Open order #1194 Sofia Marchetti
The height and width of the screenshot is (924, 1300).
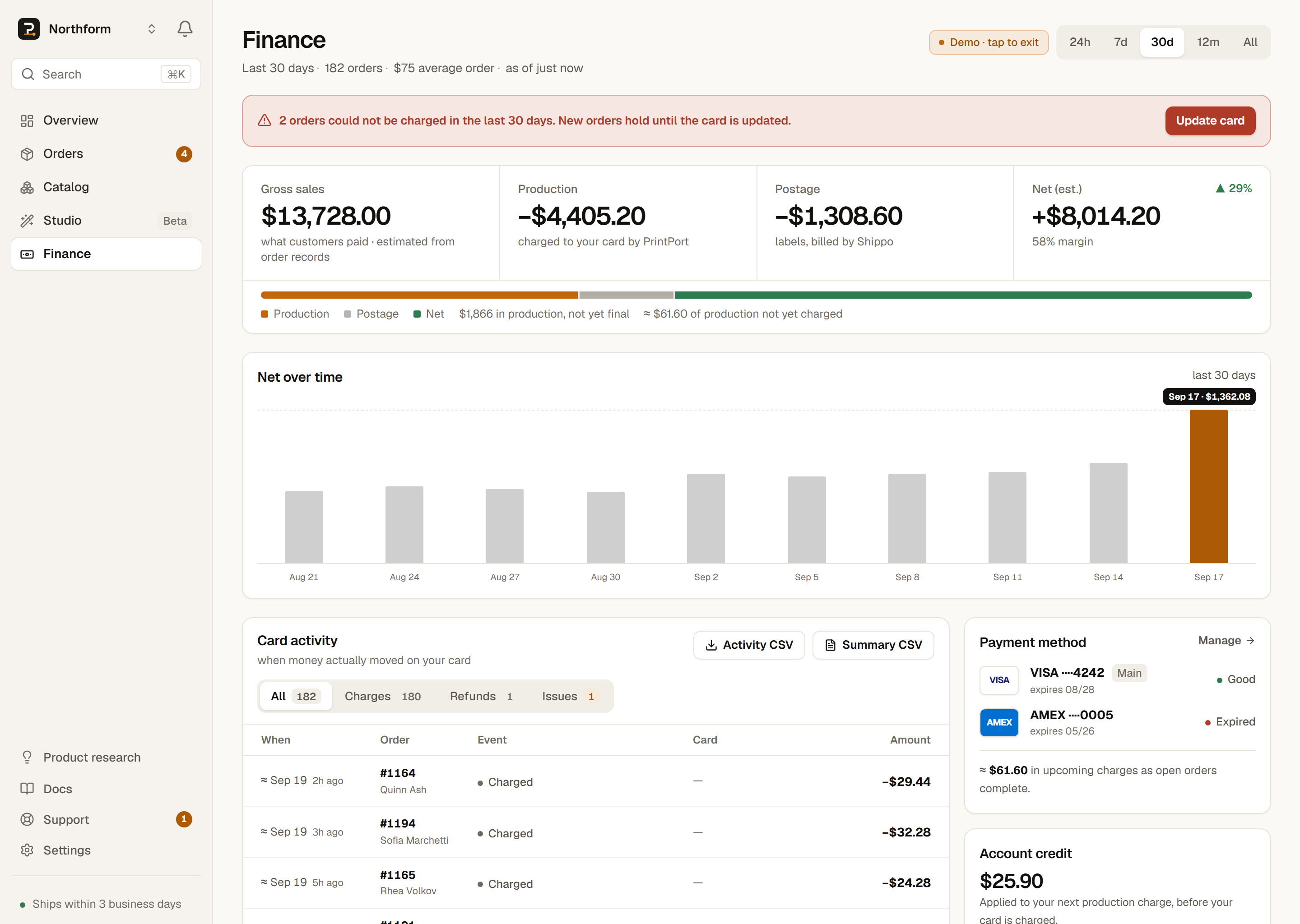595,832
